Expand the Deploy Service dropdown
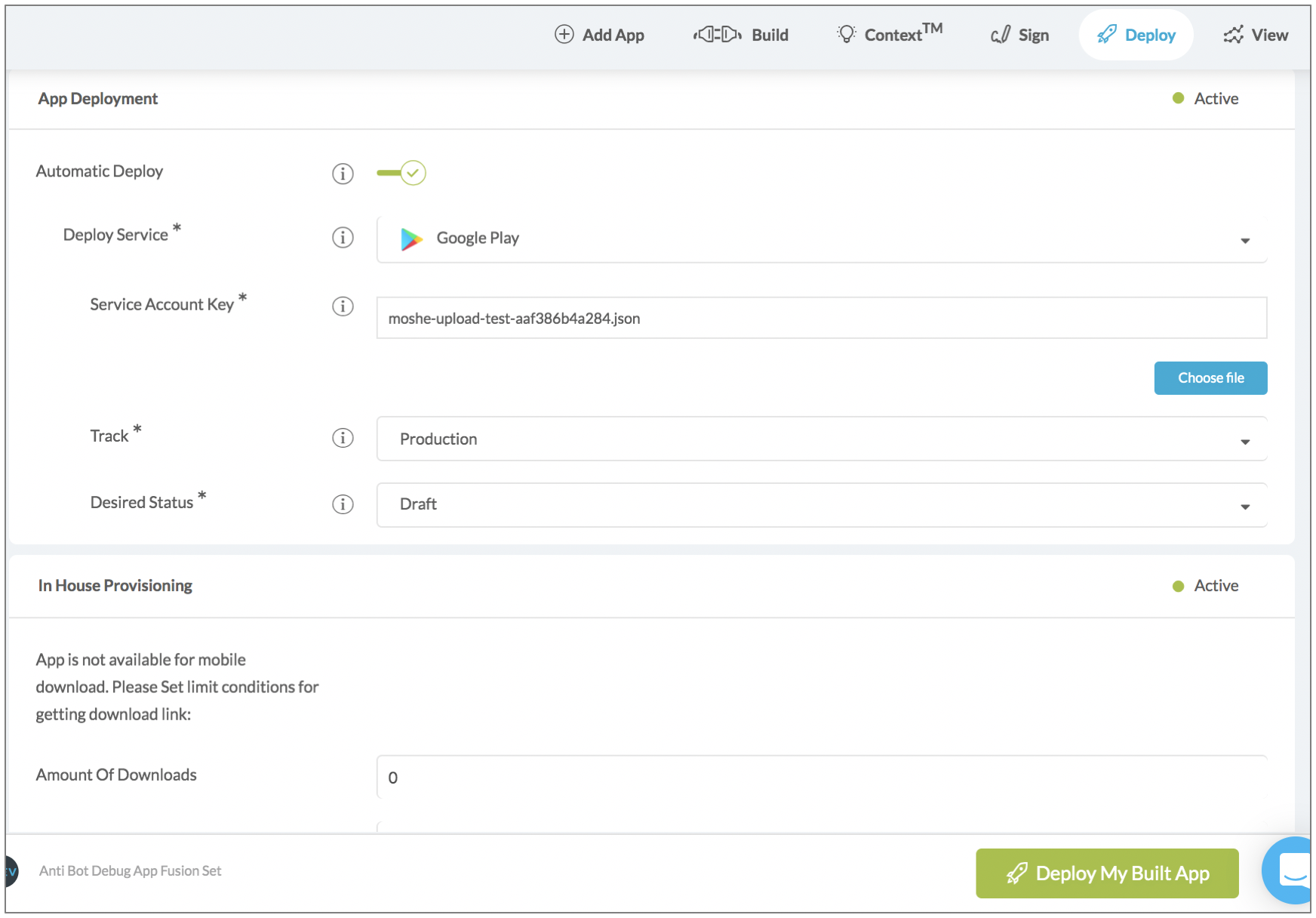 pyautogui.click(x=821, y=239)
